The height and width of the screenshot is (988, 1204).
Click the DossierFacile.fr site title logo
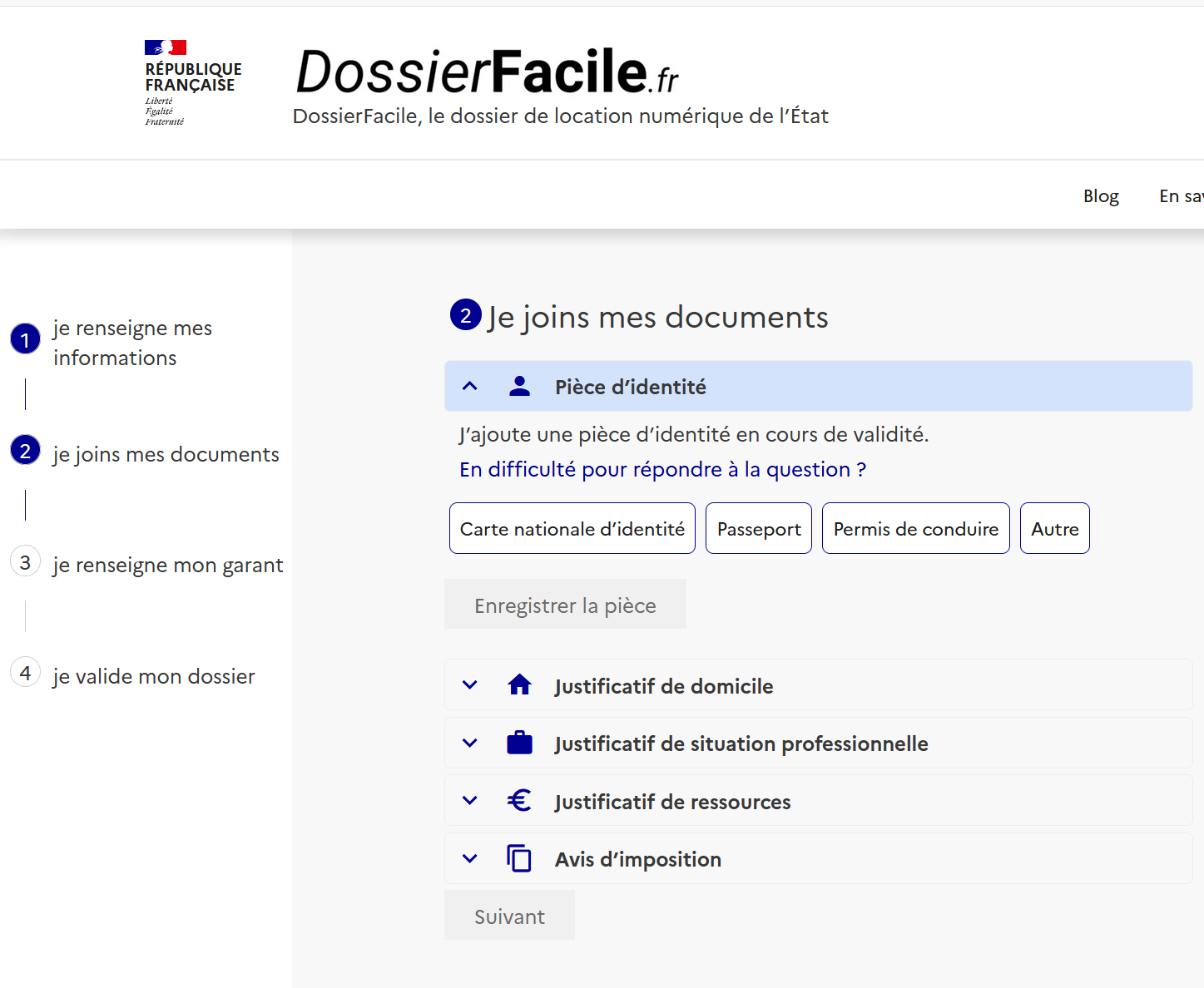pos(488,71)
